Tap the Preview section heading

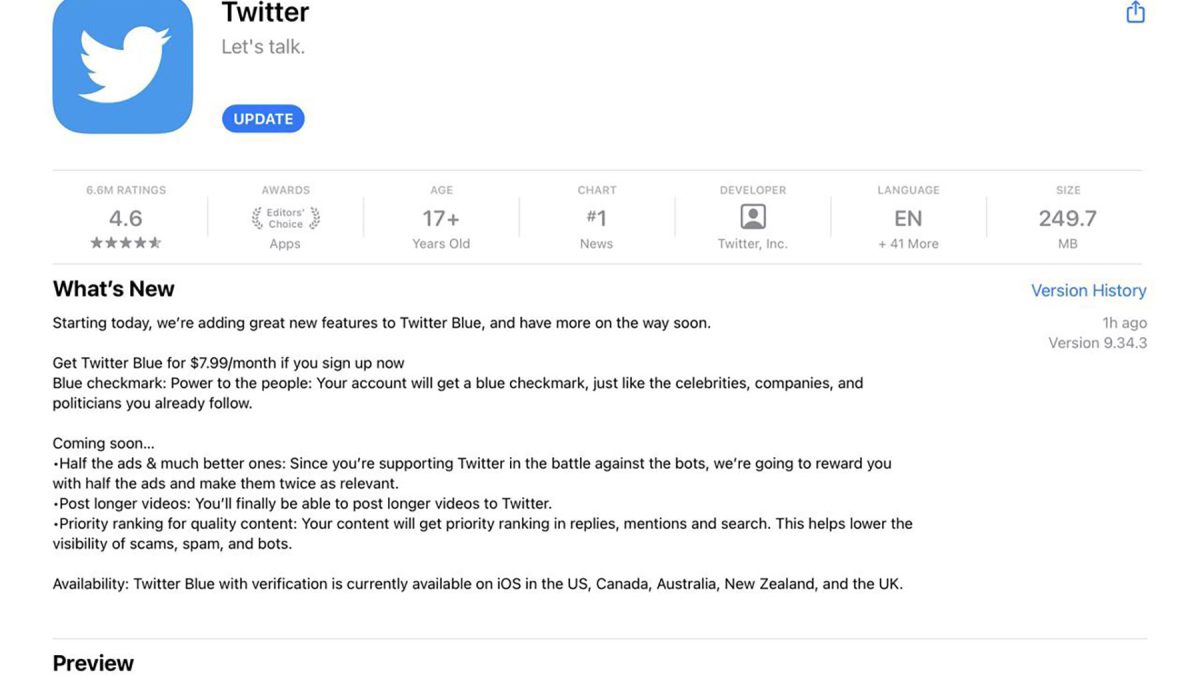coord(93,663)
